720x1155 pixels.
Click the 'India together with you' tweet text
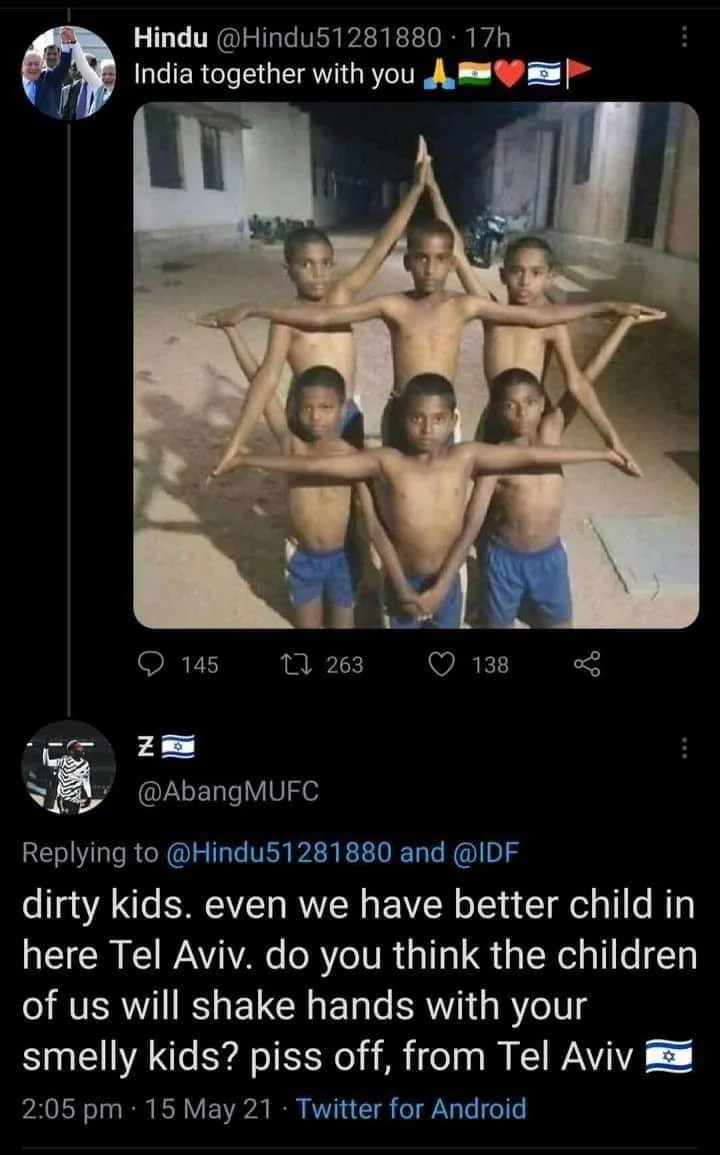274,74
